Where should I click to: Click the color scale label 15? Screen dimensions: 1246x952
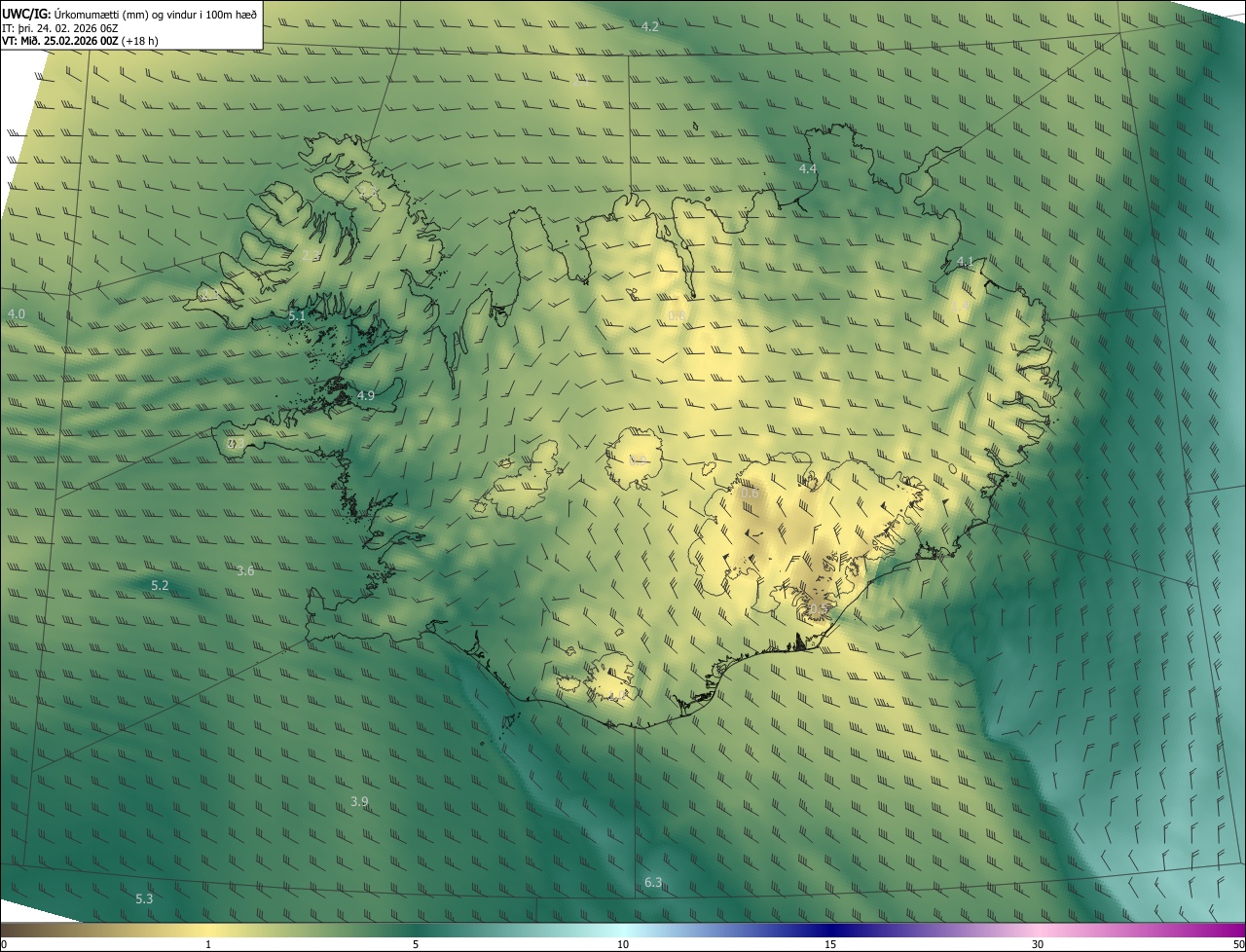click(830, 945)
